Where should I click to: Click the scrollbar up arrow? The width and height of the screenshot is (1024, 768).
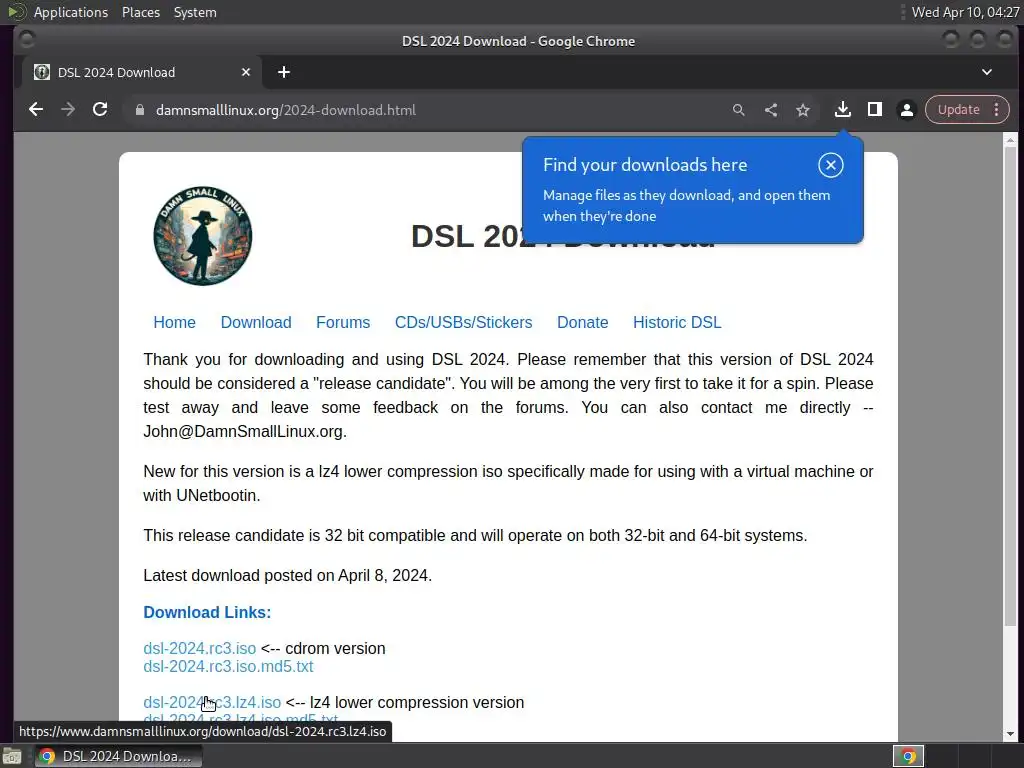tap(1010, 140)
